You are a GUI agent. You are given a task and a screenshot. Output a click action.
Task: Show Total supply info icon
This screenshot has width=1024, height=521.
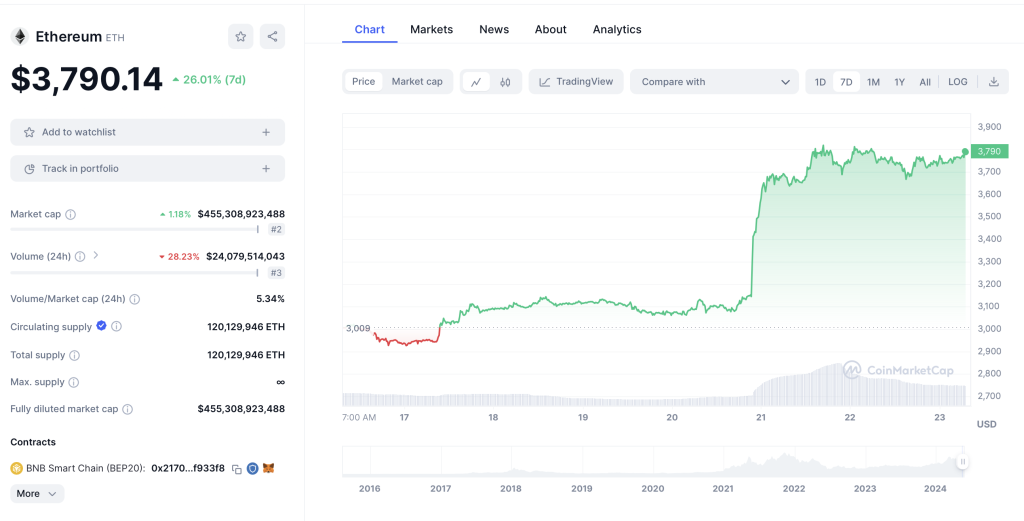[x=74, y=355]
